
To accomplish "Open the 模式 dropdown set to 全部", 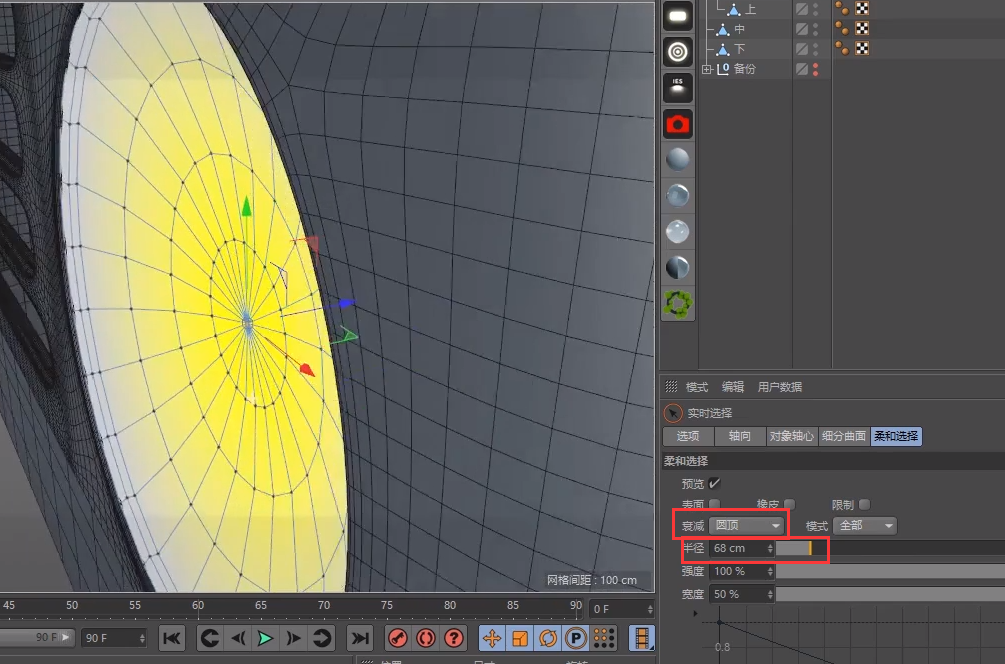I will (864, 525).
